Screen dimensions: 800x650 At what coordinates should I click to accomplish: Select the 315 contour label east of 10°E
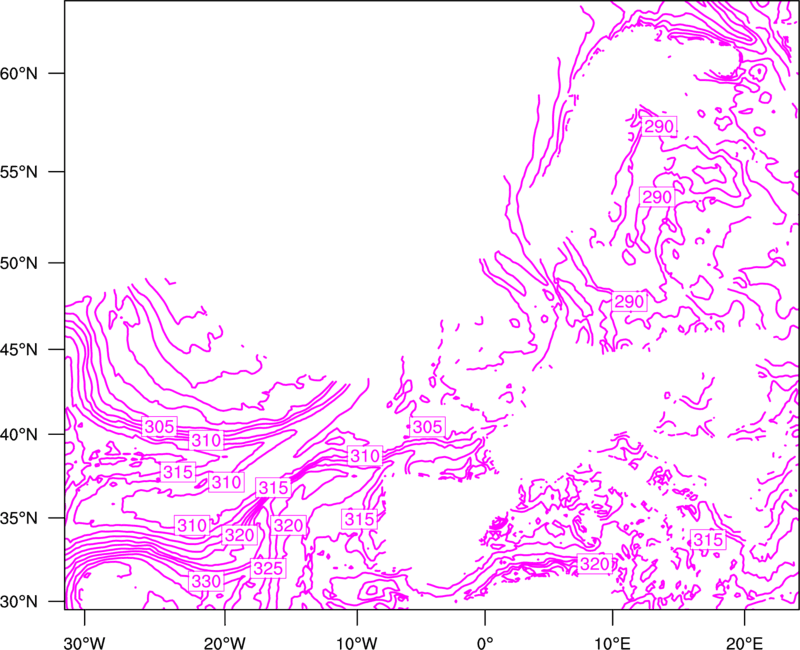[708, 539]
